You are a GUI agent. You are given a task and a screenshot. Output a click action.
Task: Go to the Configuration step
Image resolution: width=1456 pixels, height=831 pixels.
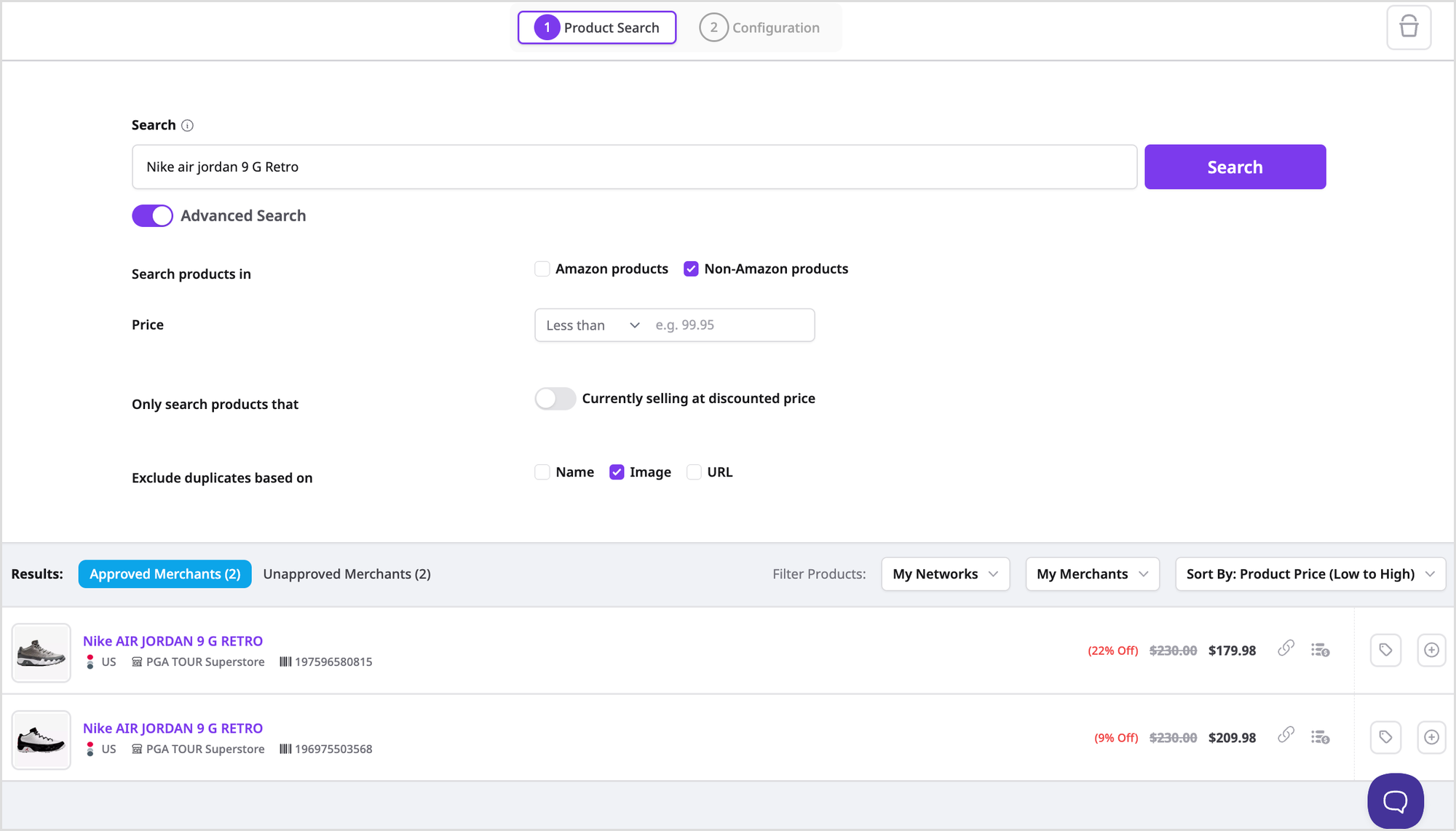point(760,28)
